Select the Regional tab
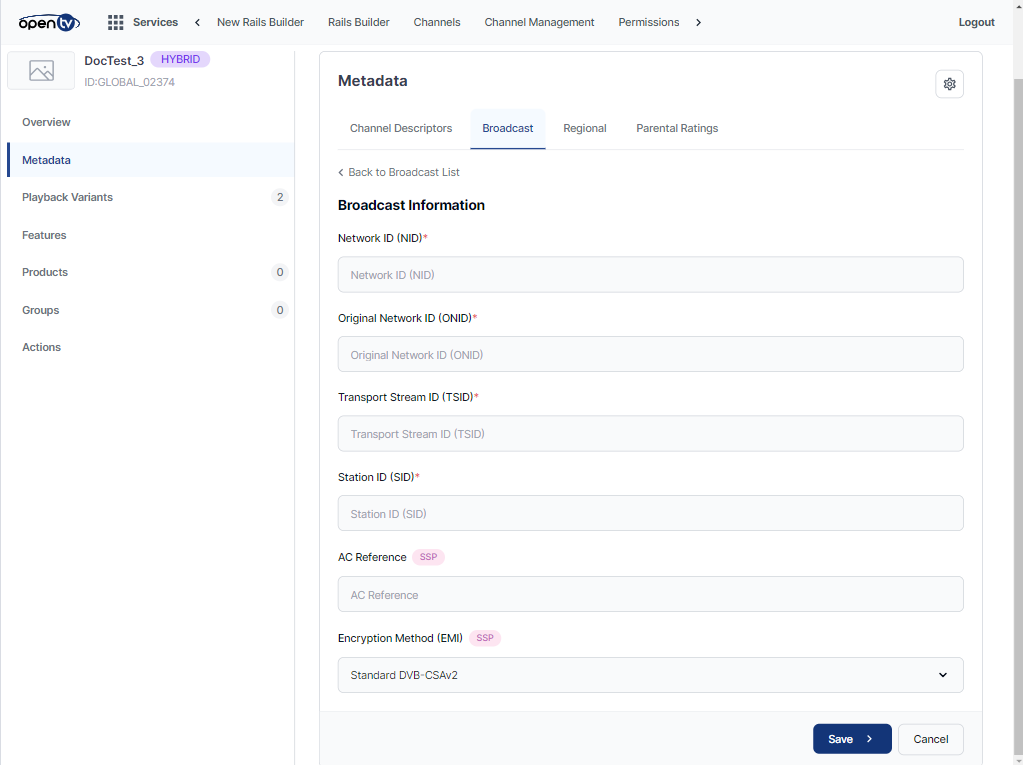The width and height of the screenshot is (1023, 765). (585, 128)
